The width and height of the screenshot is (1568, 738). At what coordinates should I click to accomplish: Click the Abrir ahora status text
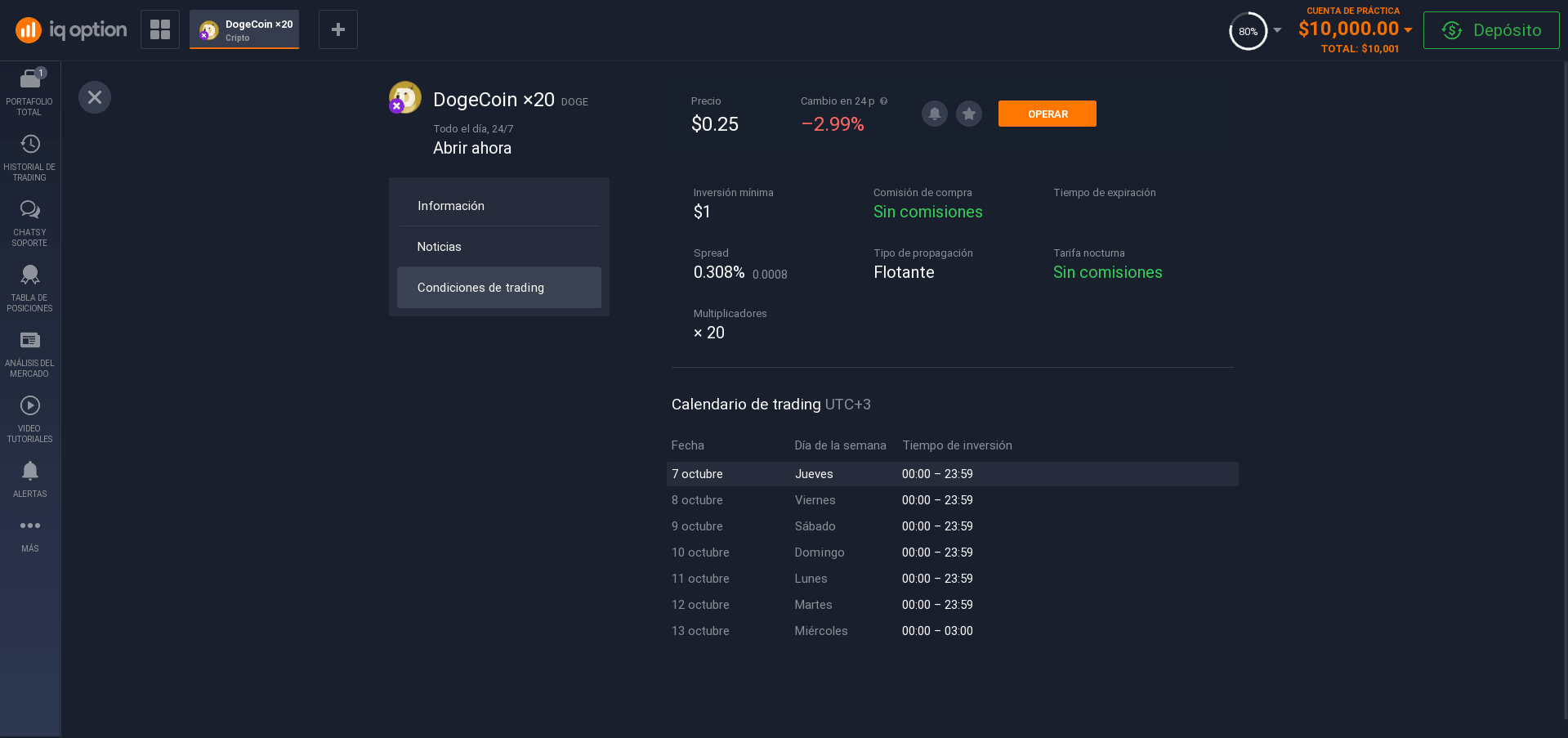pyautogui.click(x=472, y=148)
